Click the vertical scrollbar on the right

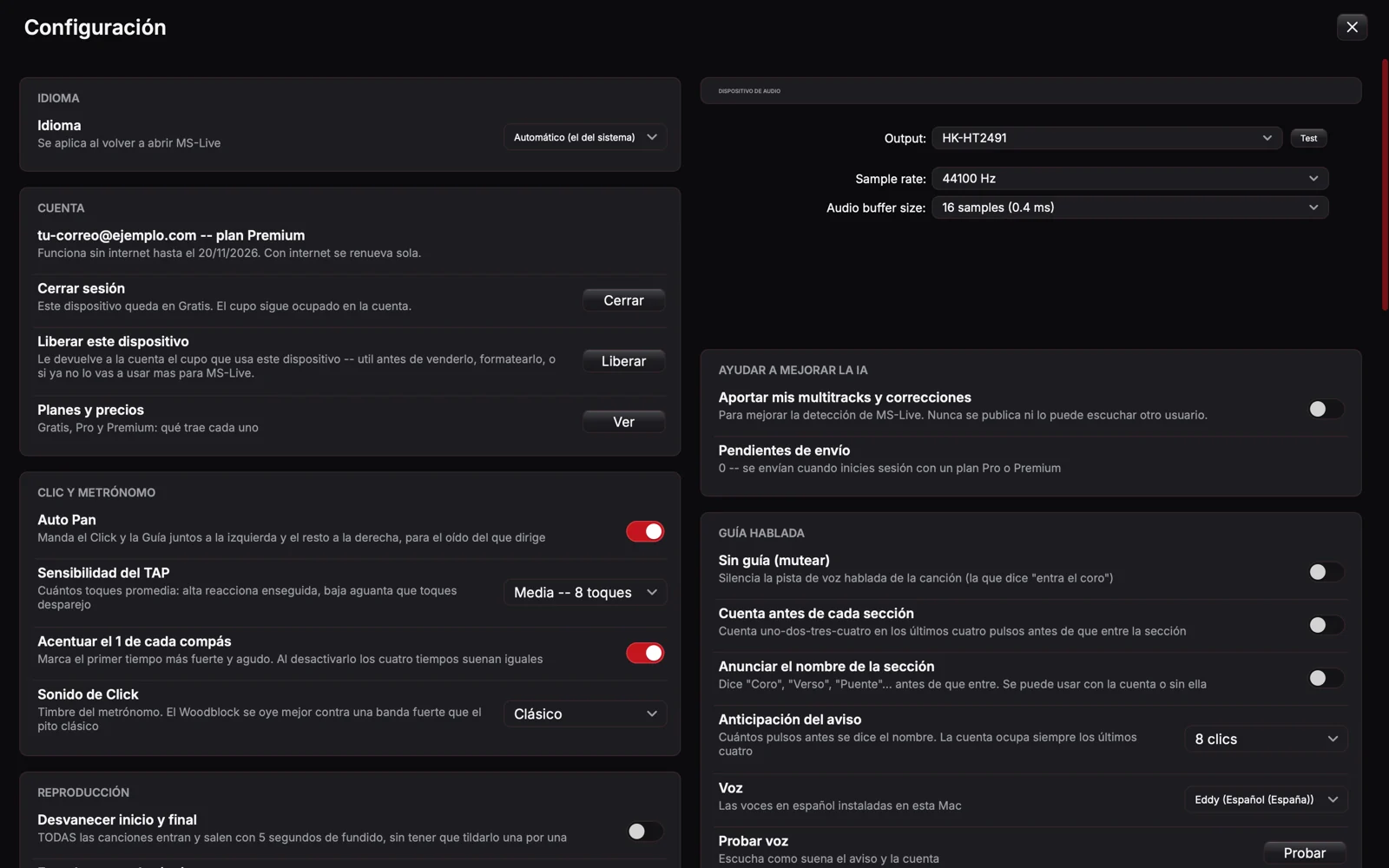coord(1385,184)
